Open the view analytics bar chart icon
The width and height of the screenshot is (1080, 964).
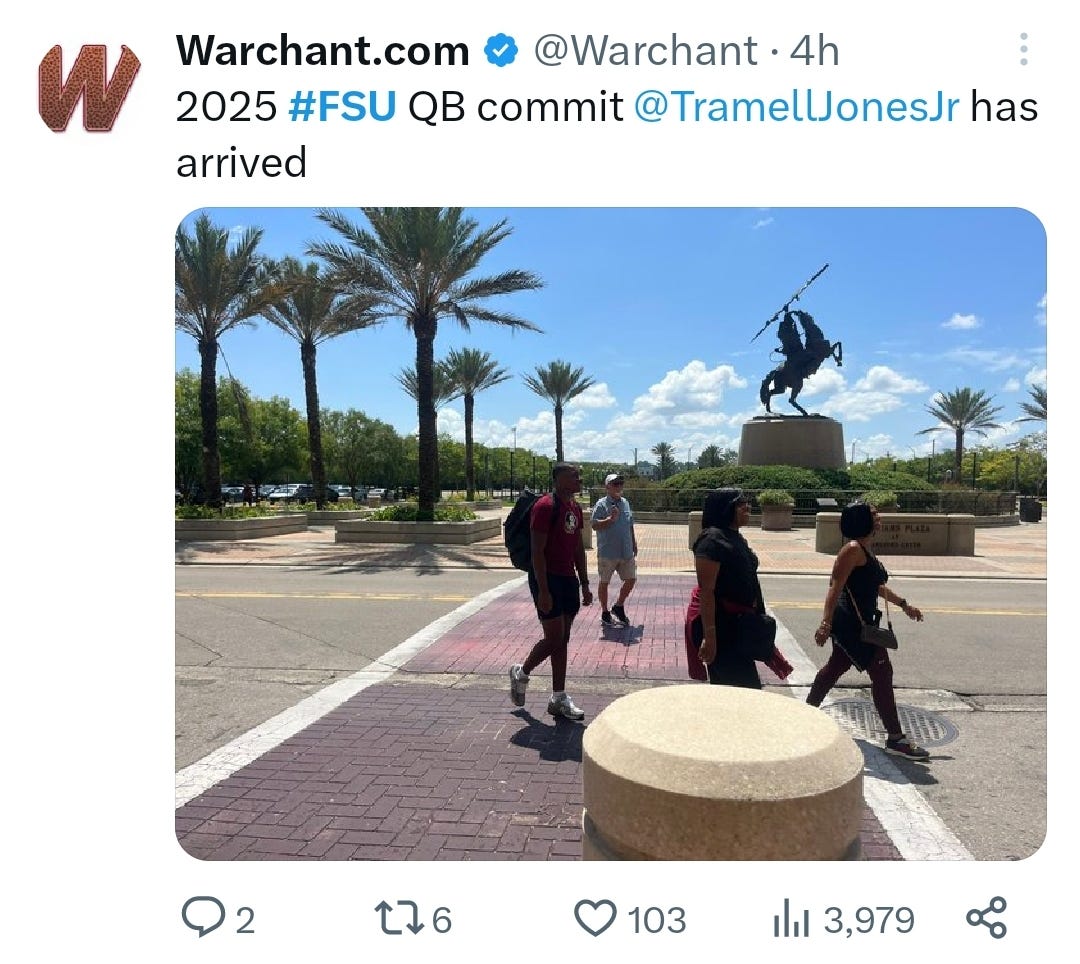[x=791, y=920]
